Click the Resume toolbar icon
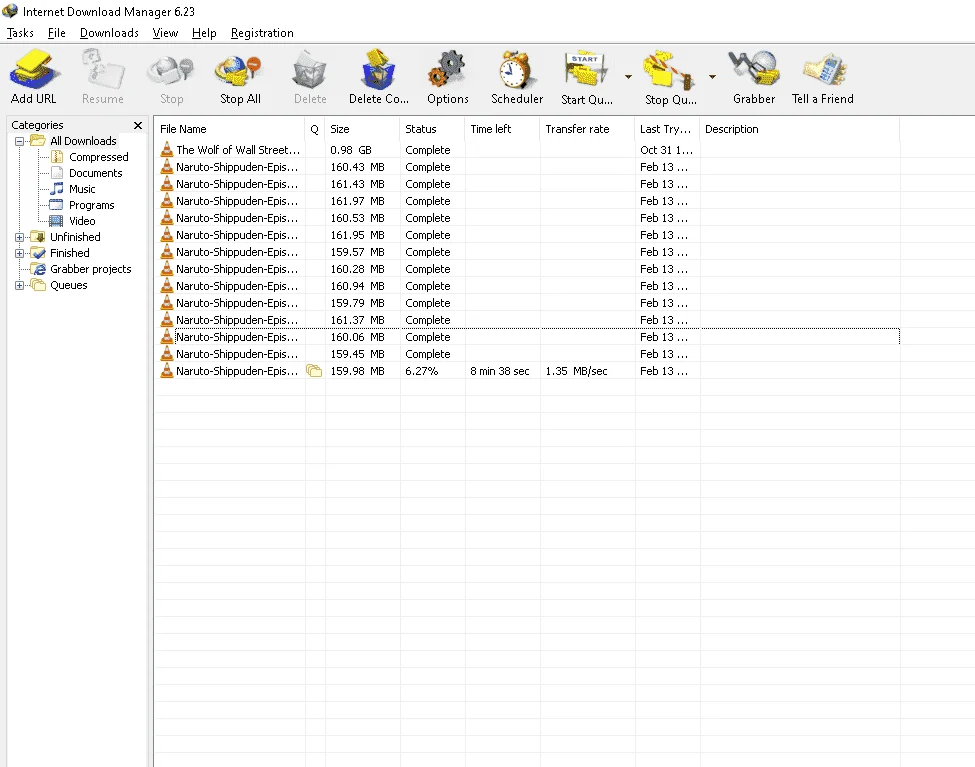 point(103,77)
